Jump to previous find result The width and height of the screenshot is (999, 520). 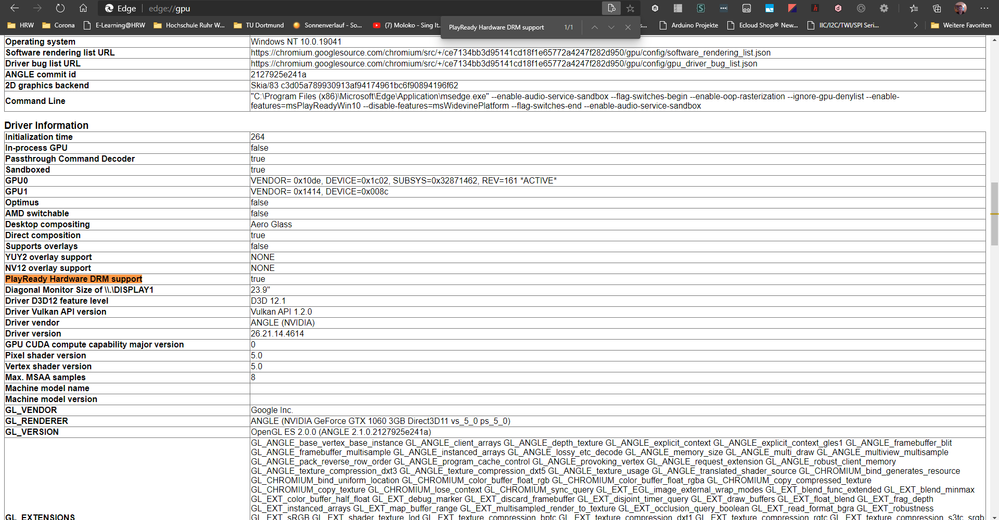594,27
